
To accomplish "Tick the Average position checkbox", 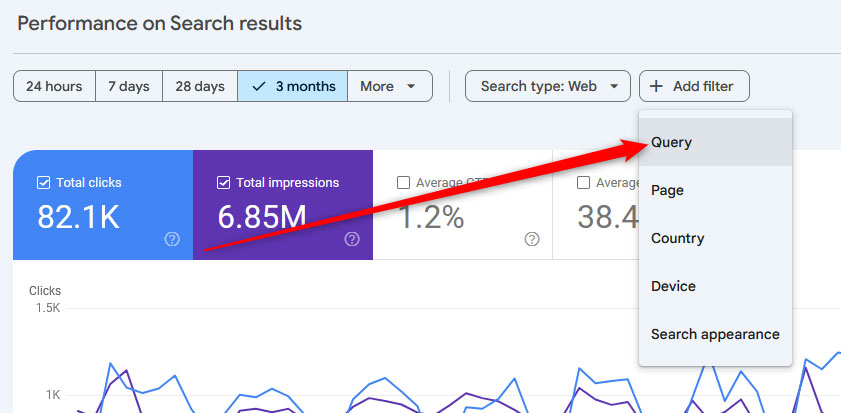I will [x=583, y=183].
